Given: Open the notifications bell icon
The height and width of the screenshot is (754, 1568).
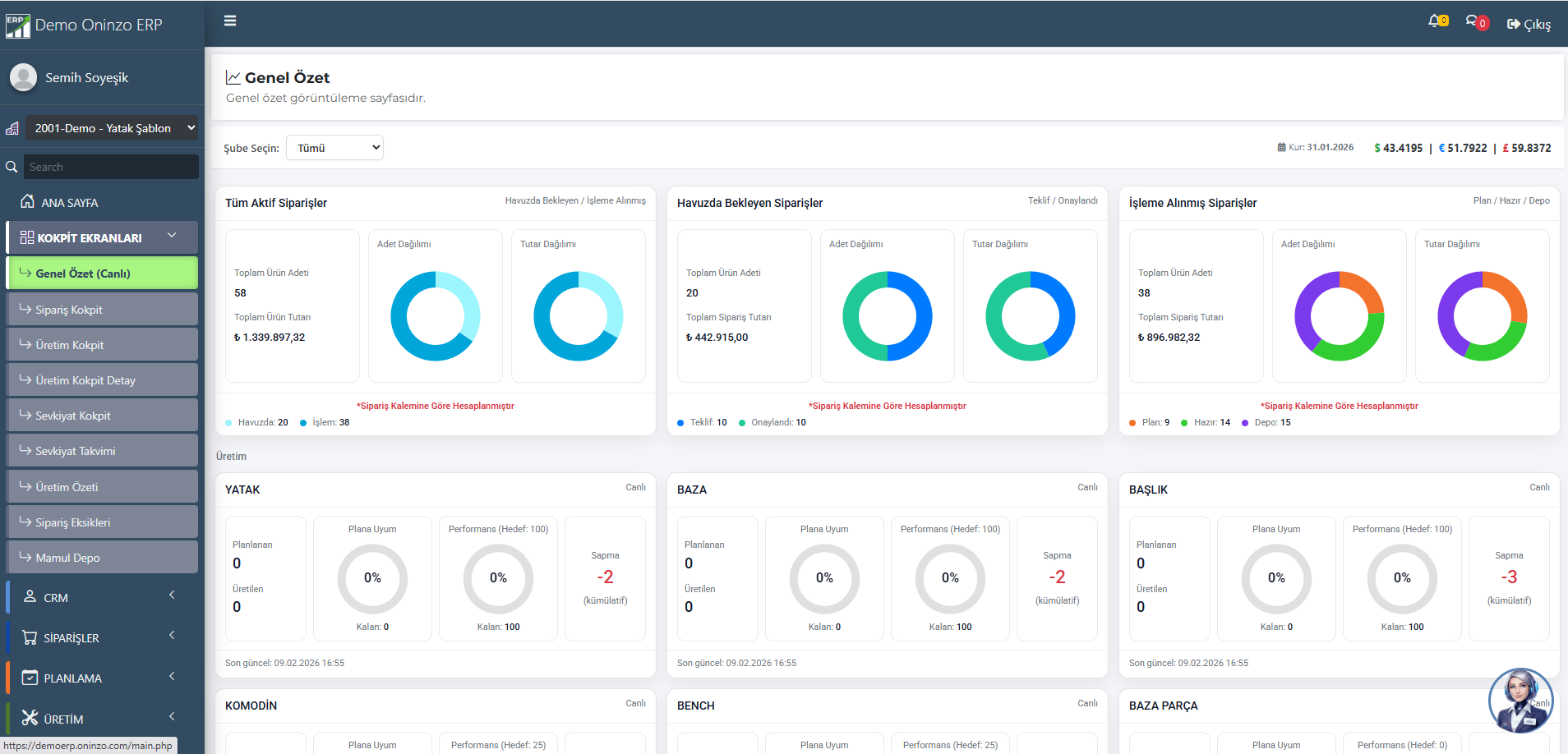Looking at the screenshot, I should pyautogui.click(x=1436, y=21).
